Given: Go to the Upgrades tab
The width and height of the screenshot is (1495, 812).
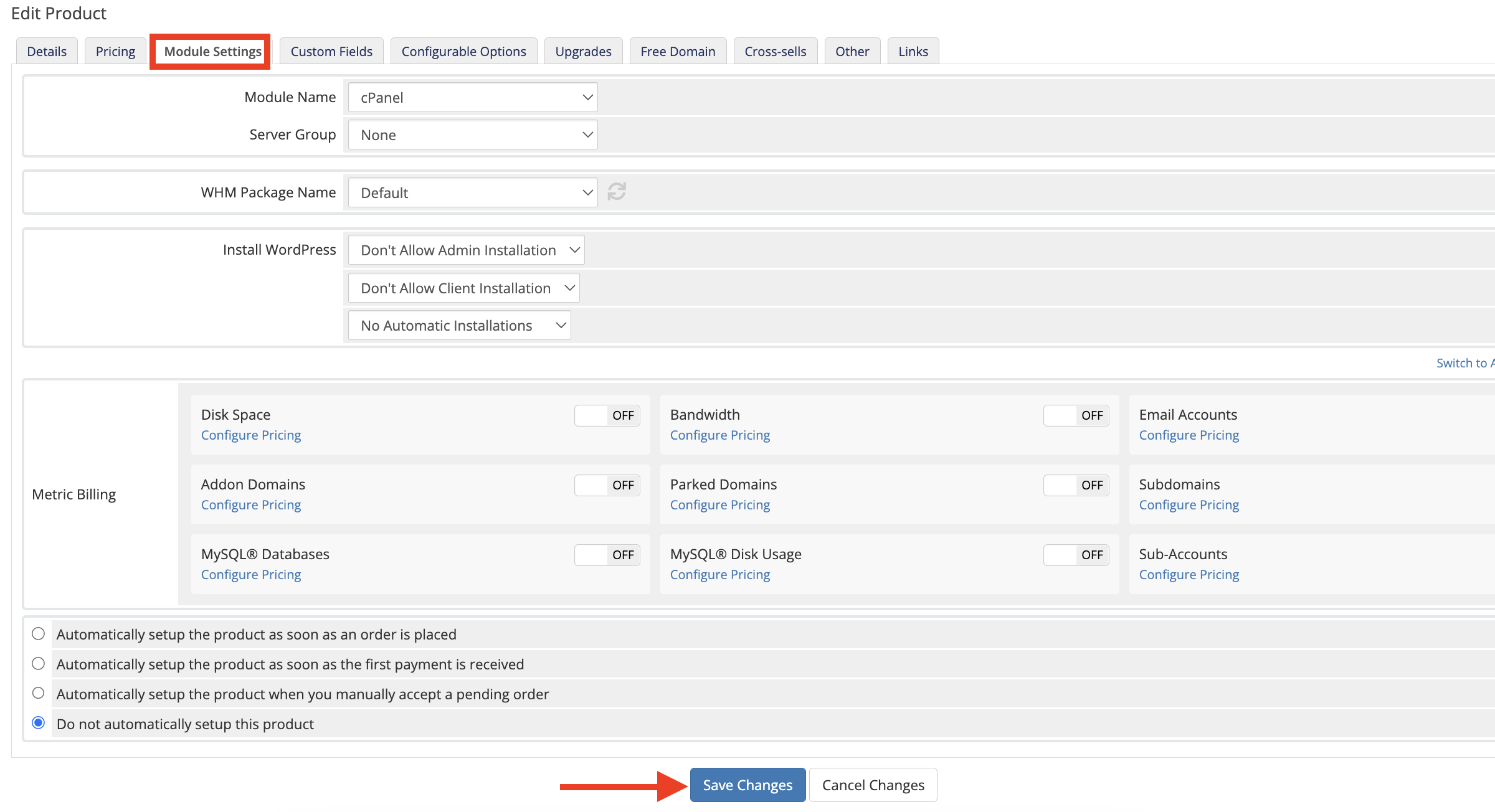Looking at the screenshot, I should [x=583, y=51].
